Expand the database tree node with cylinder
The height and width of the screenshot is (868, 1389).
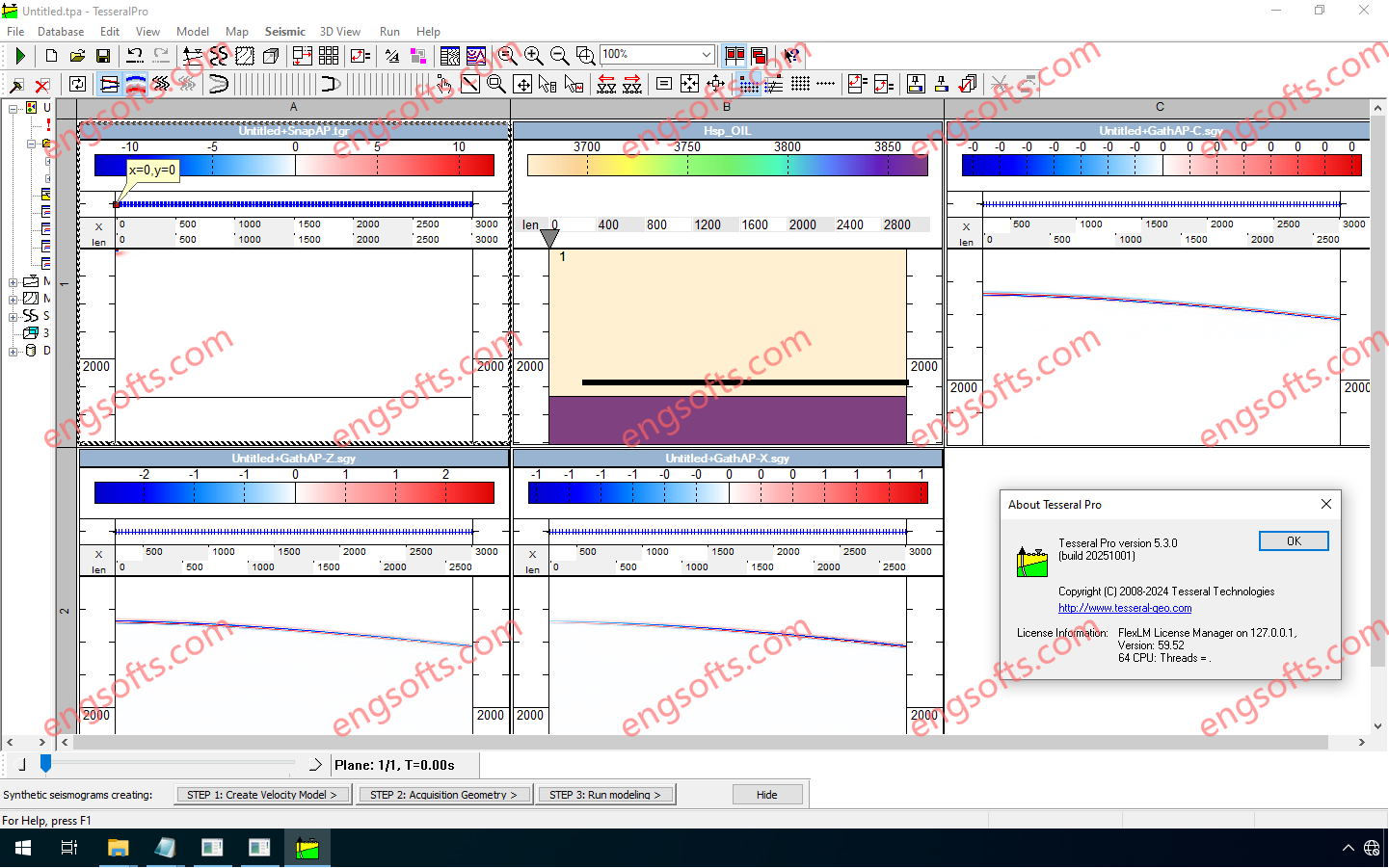tap(13, 352)
